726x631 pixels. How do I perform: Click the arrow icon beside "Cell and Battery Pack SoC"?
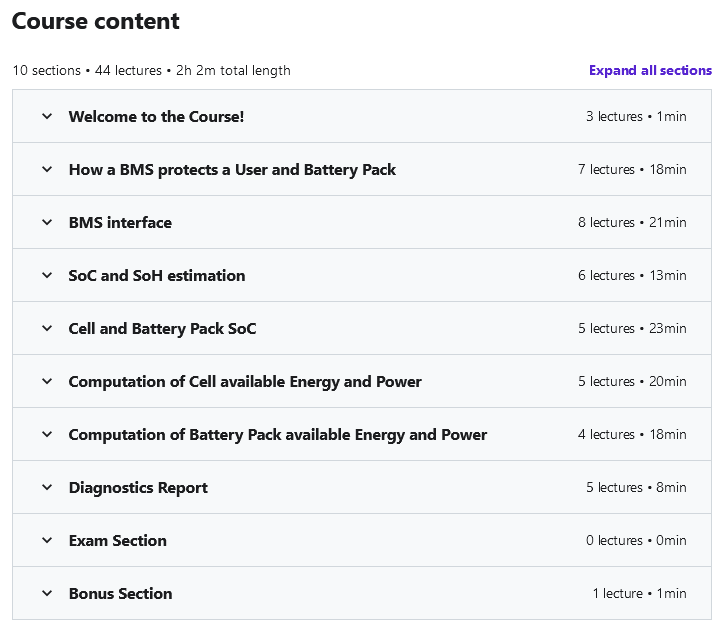47,329
